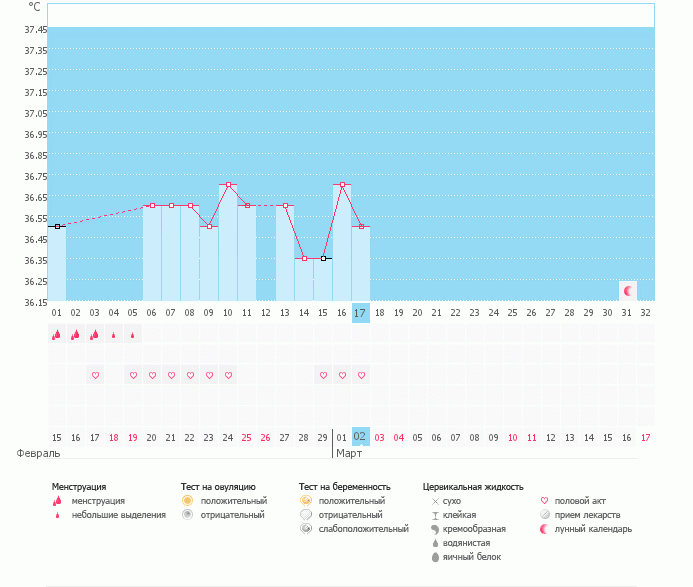Click the negative ovulation test legend icon

(x=187, y=514)
